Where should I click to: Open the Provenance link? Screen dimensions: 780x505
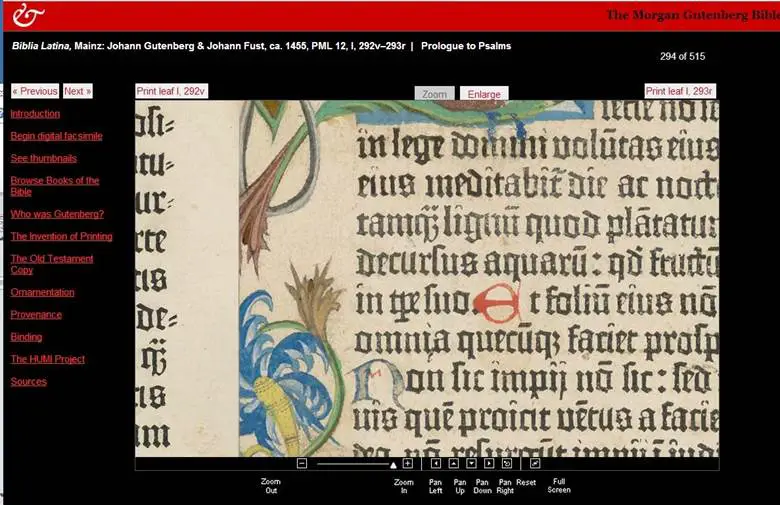(x=36, y=314)
